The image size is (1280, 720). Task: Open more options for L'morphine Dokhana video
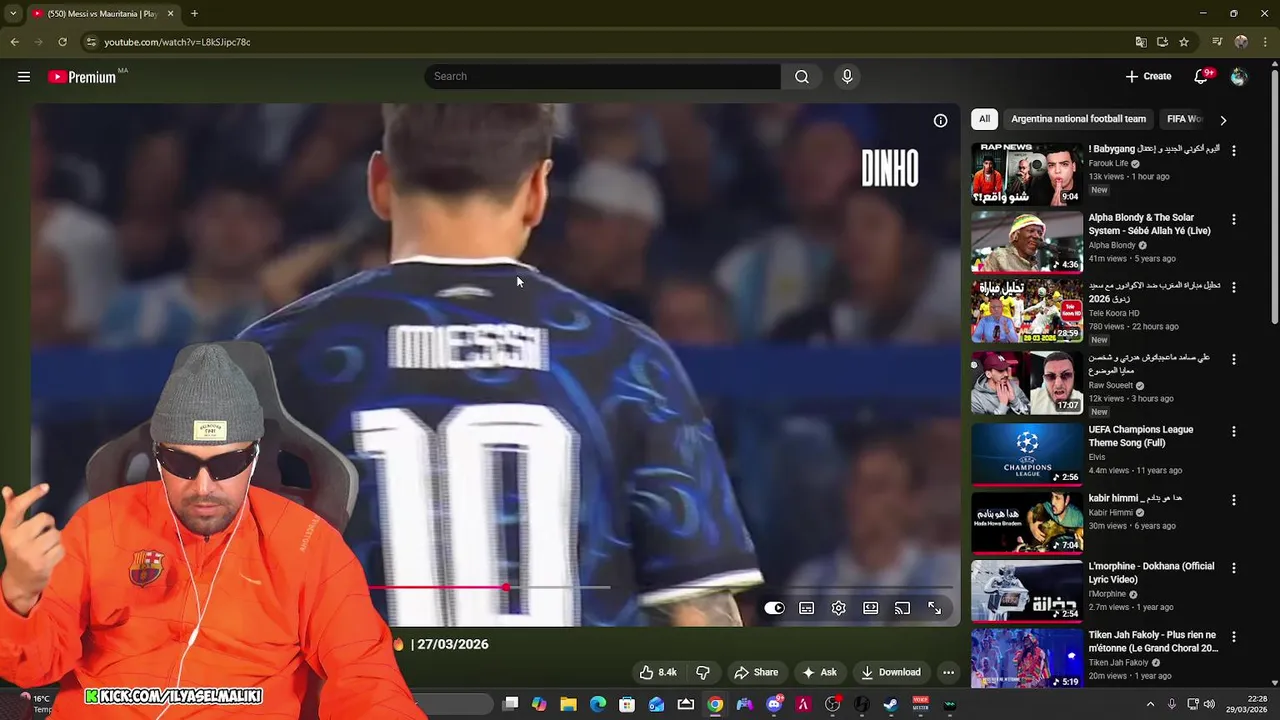tap(1234, 567)
